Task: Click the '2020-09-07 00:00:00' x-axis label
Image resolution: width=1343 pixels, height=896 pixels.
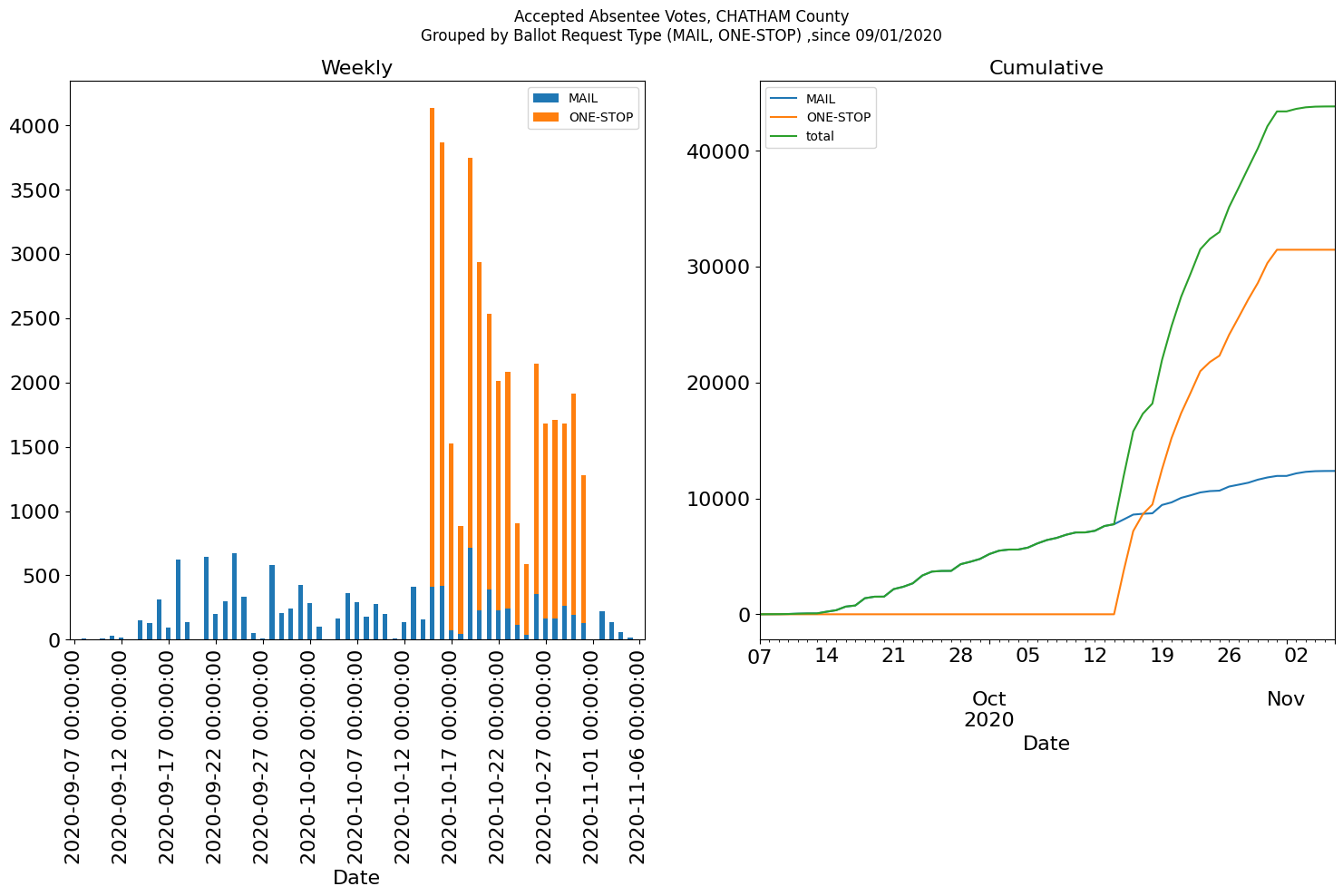Action: (x=73, y=755)
